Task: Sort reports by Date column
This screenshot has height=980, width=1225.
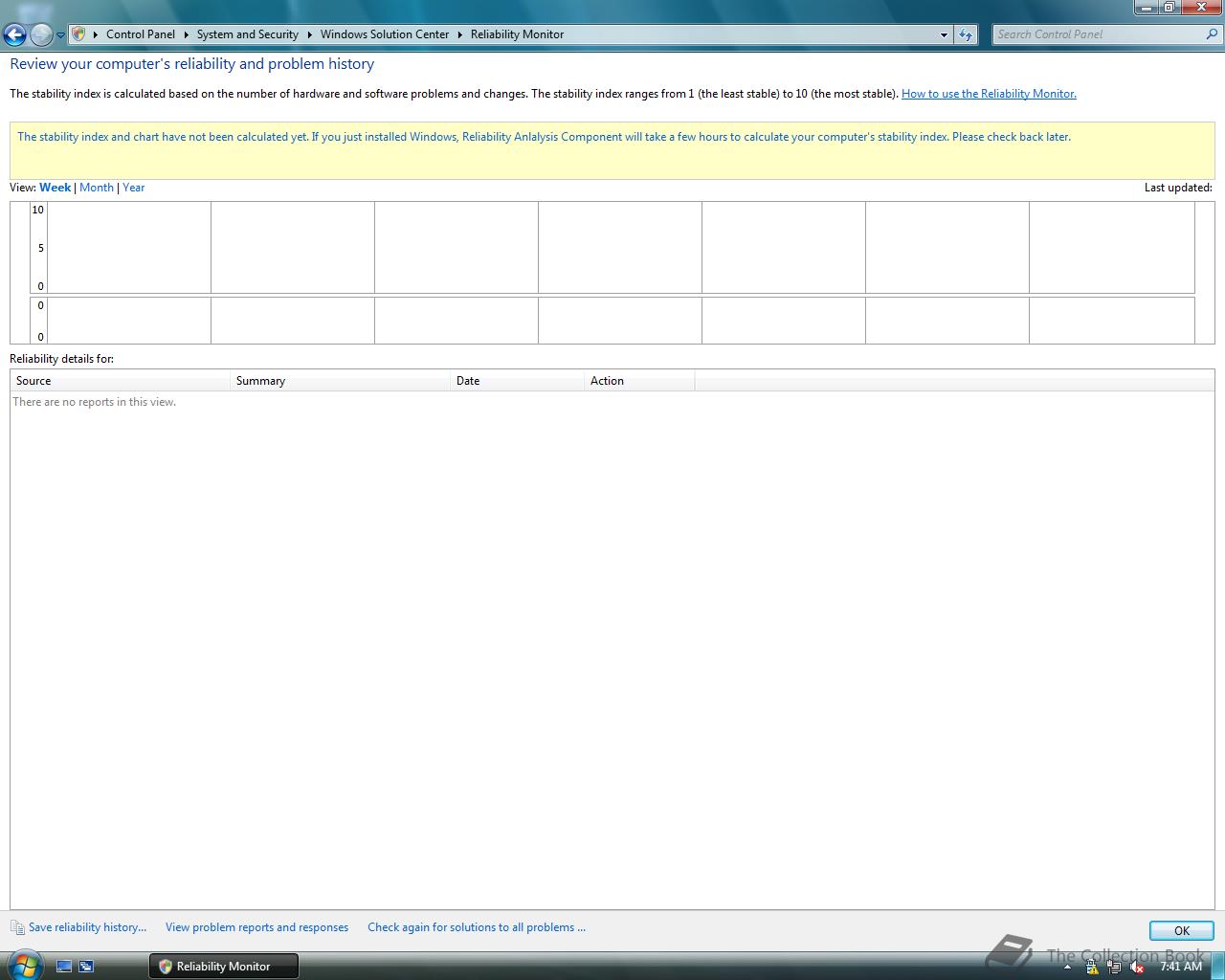Action: tap(518, 381)
